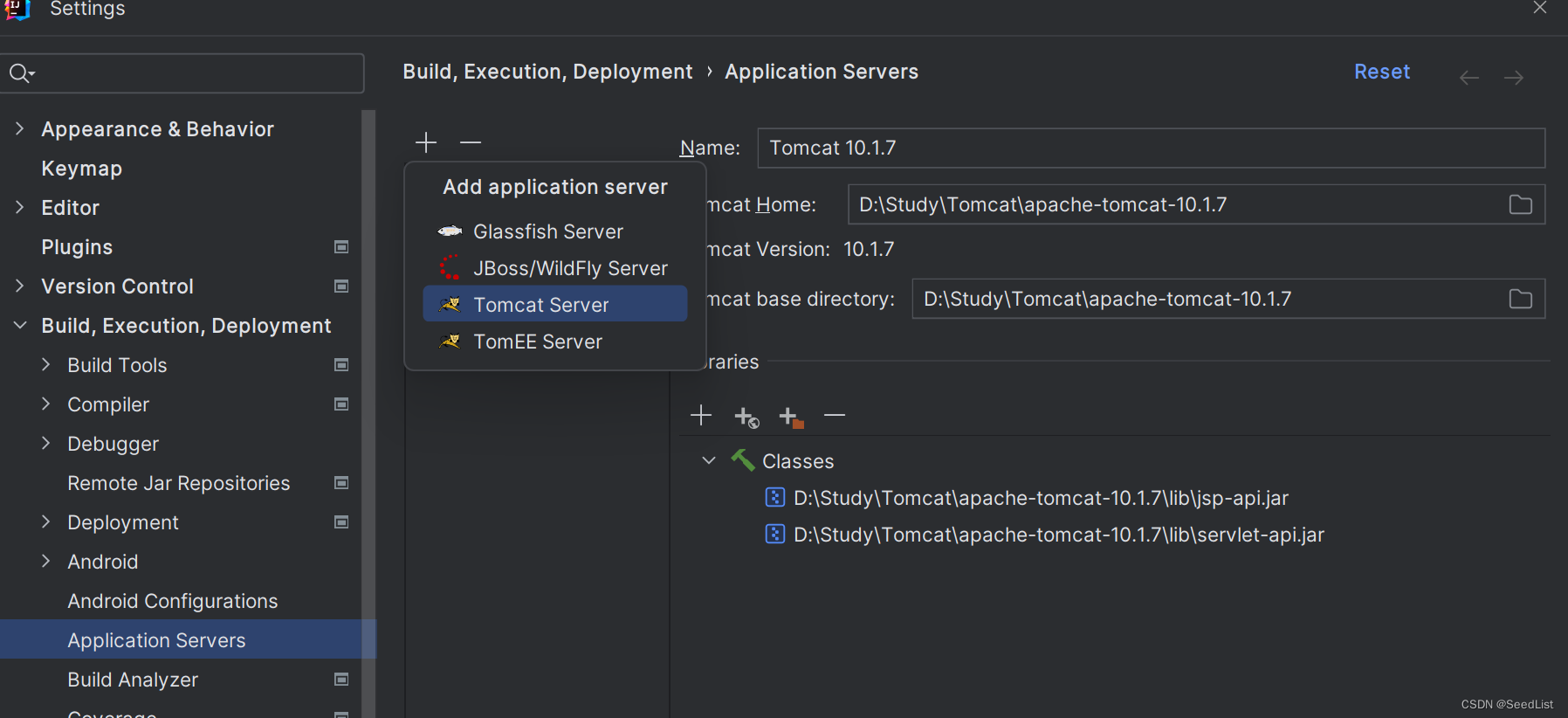This screenshot has width=1568, height=718.
Task: Navigate back with the left arrow
Action: (1469, 78)
